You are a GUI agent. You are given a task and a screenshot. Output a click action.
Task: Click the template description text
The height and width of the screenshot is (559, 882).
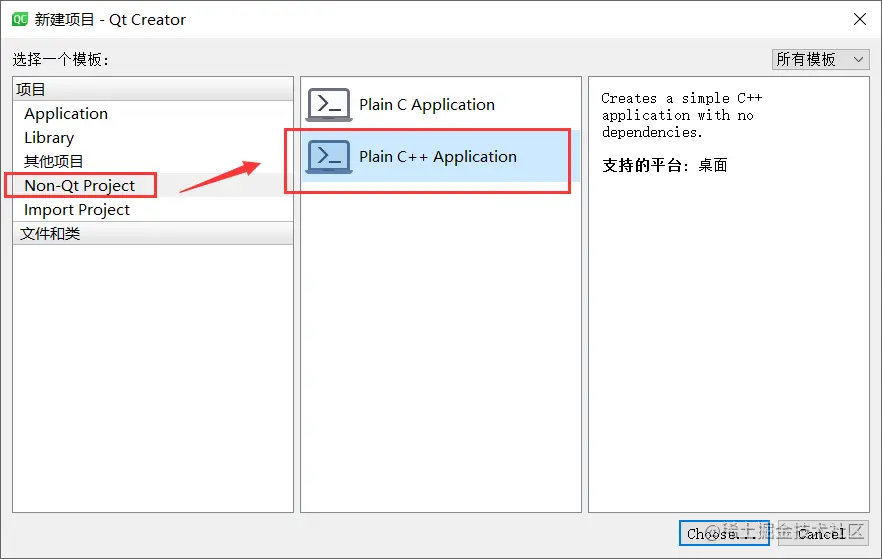tap(682, 115)
